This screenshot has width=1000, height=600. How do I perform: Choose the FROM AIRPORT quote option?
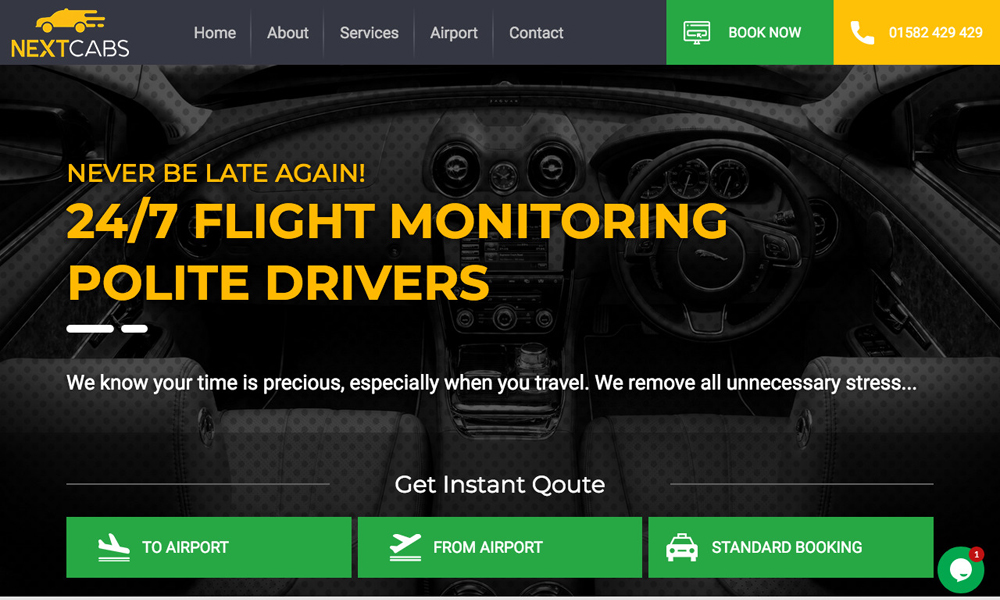(499, 547)
